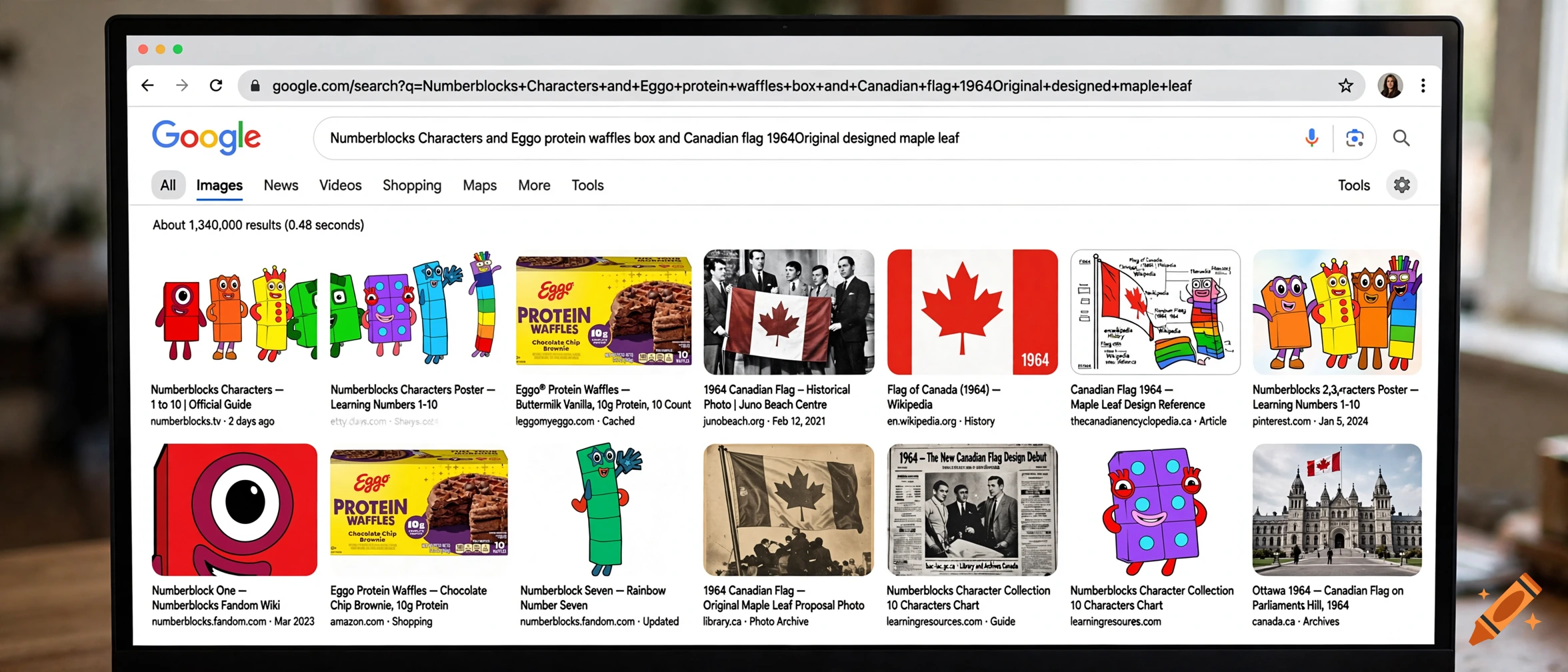View the Juno Beach Centre historical photo
Viewport: 1568px width, 672px height.
(x=789, y=312)
